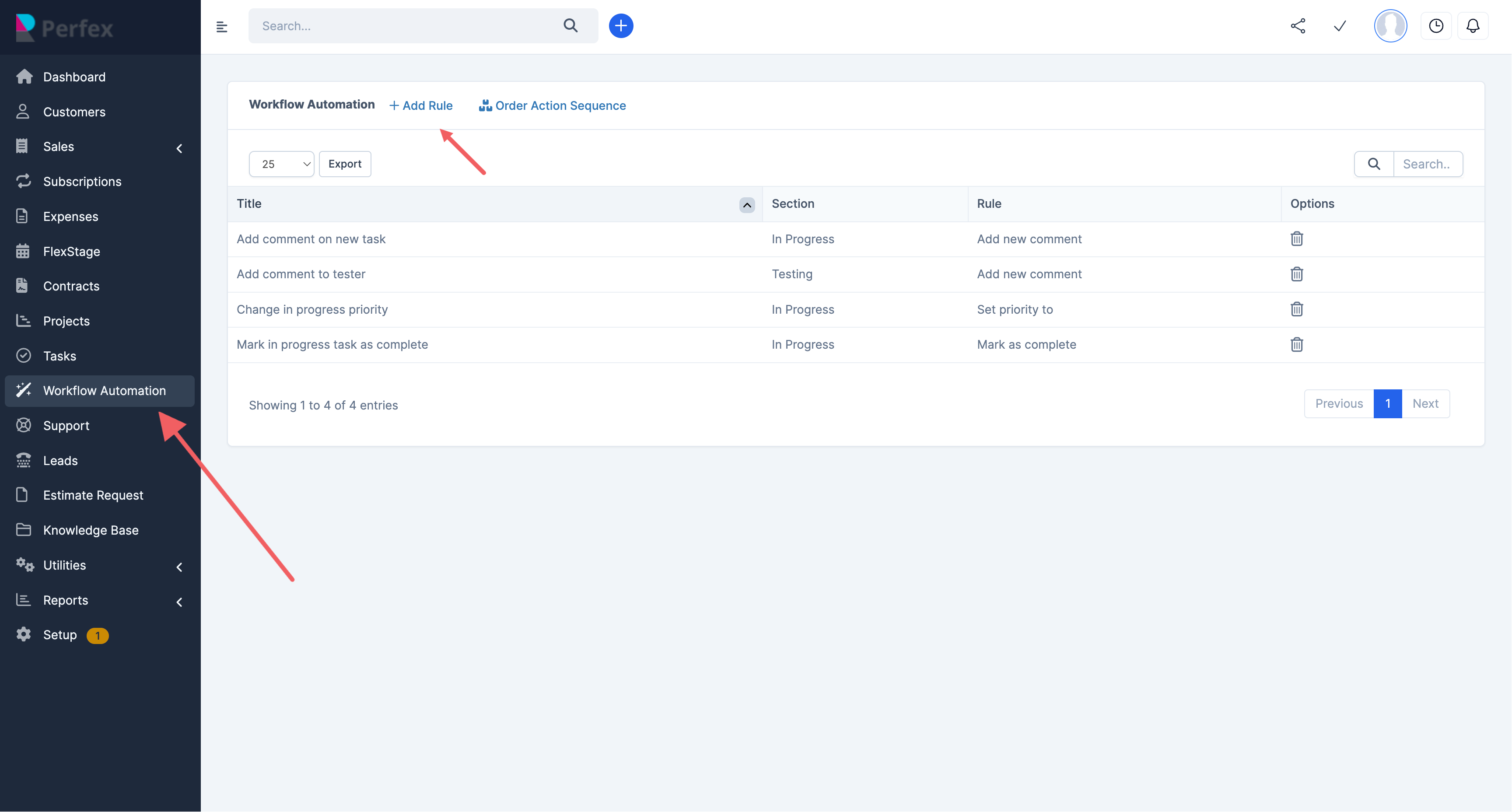Expand the Reports submenu chevron
The width and height of the screenshot is (1512, 812).
point(179,602)
